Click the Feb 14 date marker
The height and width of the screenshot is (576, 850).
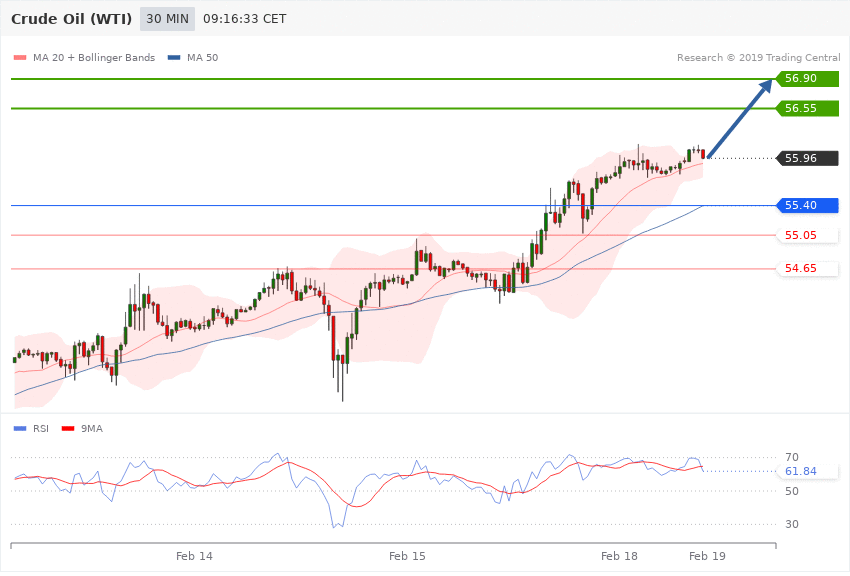194,556
